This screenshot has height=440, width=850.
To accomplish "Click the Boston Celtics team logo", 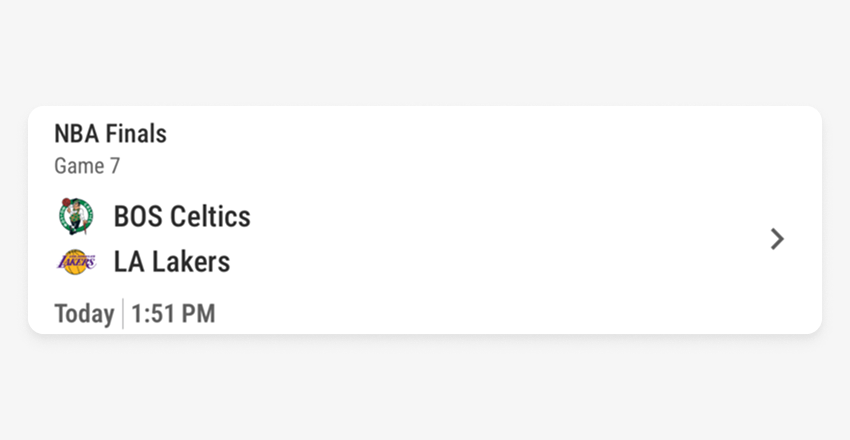I will 75,216.
